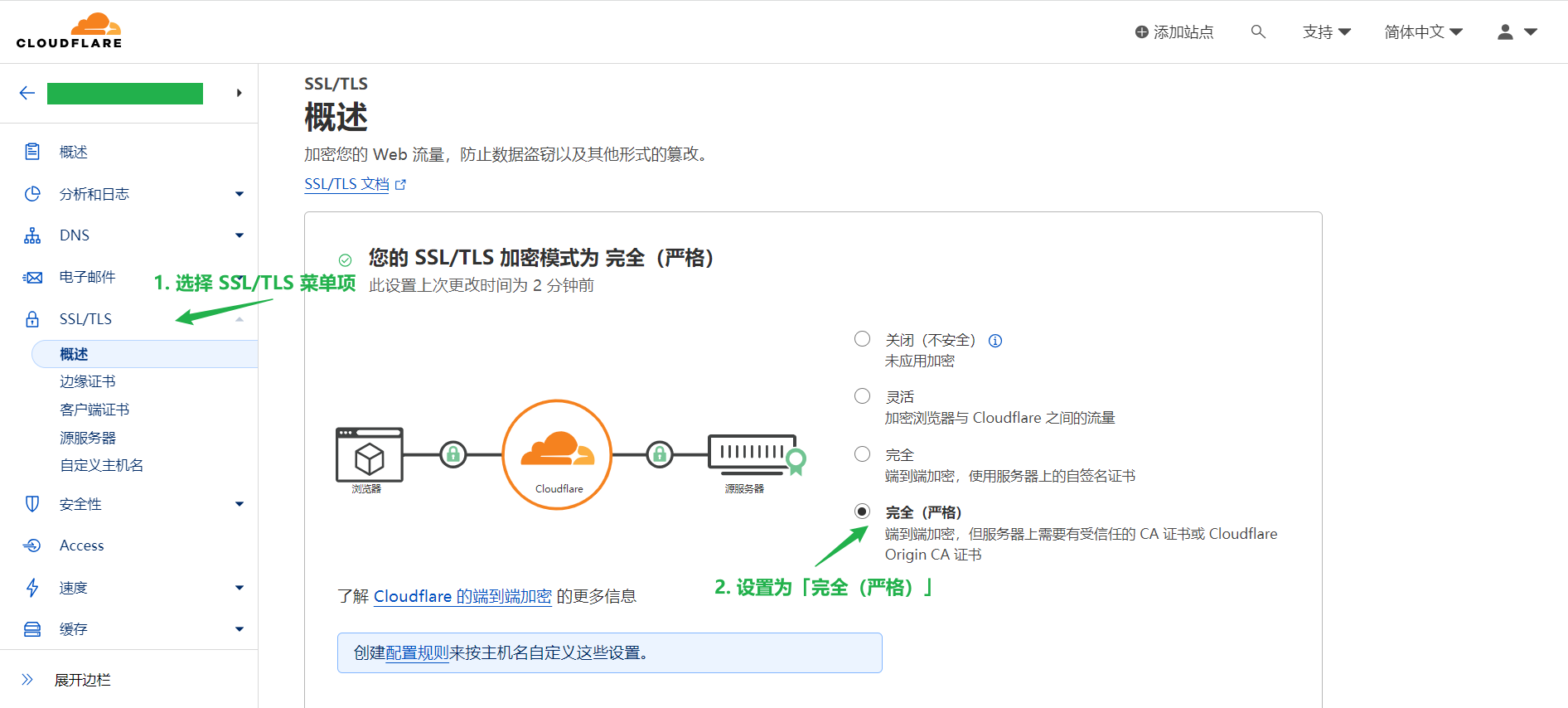Click the green check status icon
Image resolution: width=1568 pixels, height=708 pixels.
pos(346,259)
